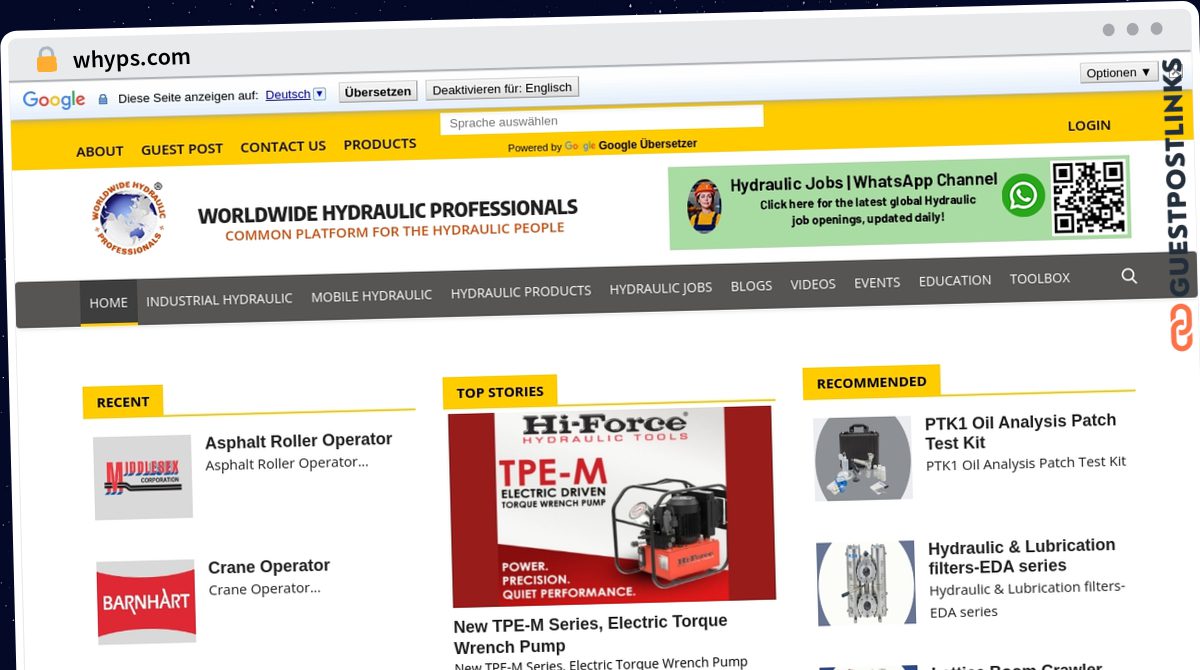This screenshot has height=670, width=1200.
Task: Open Hydraulic & Lubrication filters-EDA series title
Action: (1022, 555)
